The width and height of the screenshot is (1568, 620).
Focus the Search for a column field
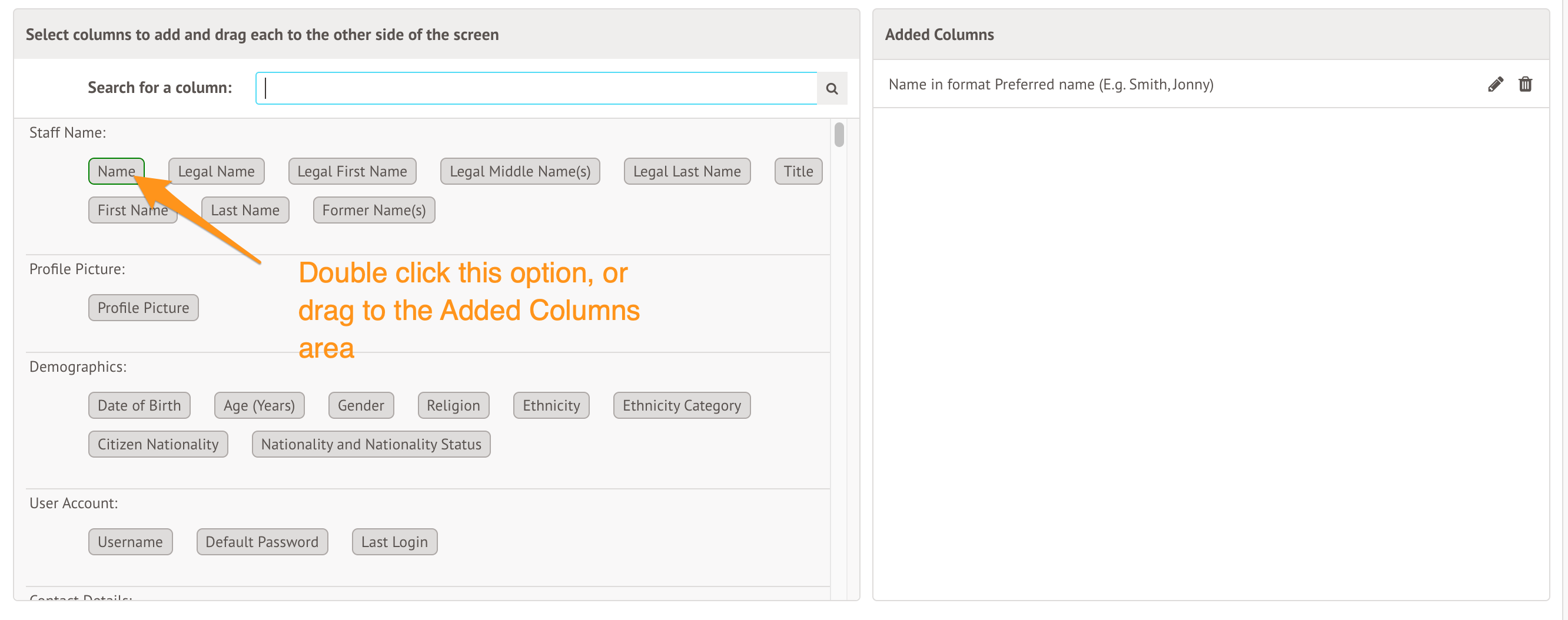(536, 89)
